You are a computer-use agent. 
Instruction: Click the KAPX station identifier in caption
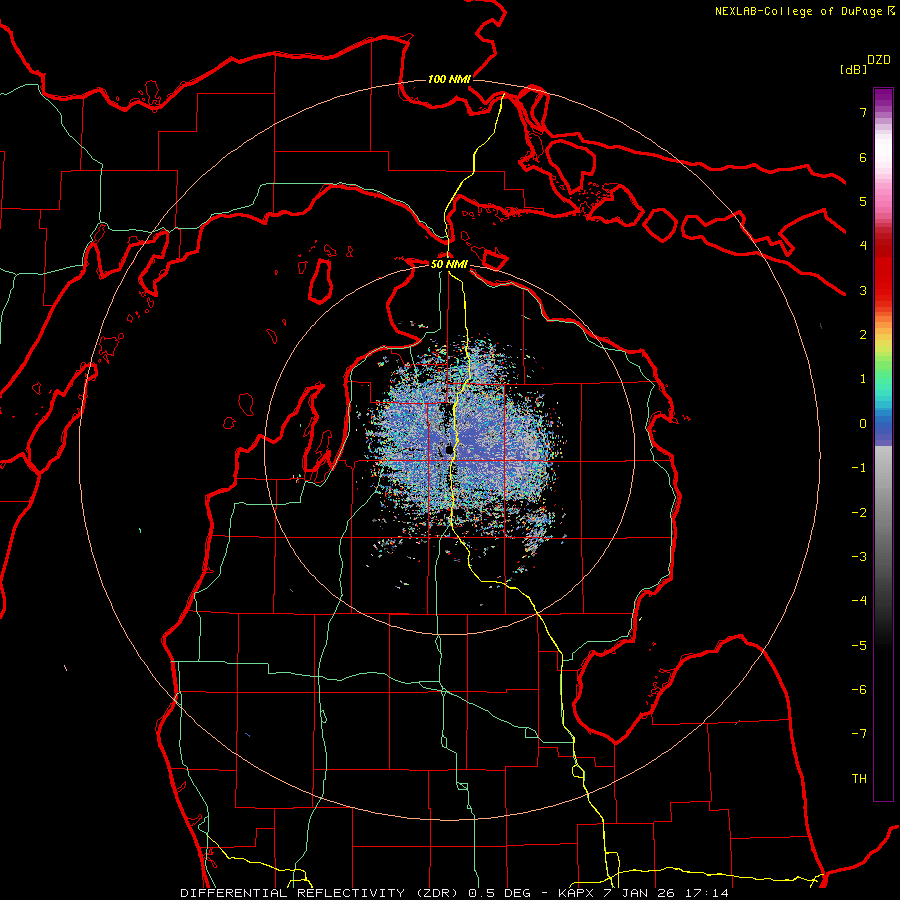[x=575, y=893]
